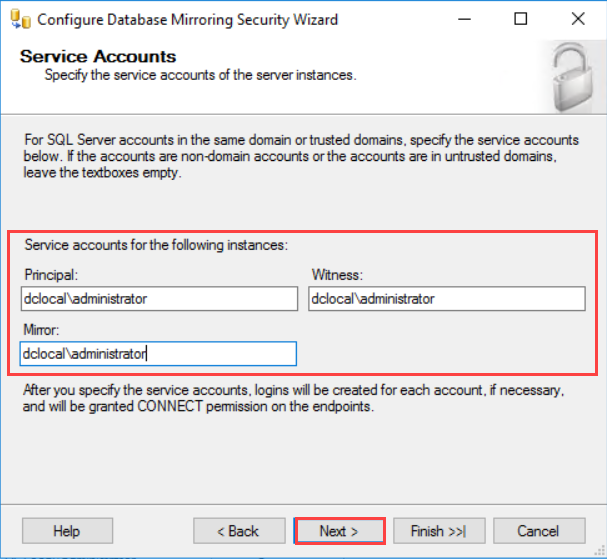The width and height of the screenshot is (607, 559).
Task: Click the Principal label
Action: coord(49,272)
